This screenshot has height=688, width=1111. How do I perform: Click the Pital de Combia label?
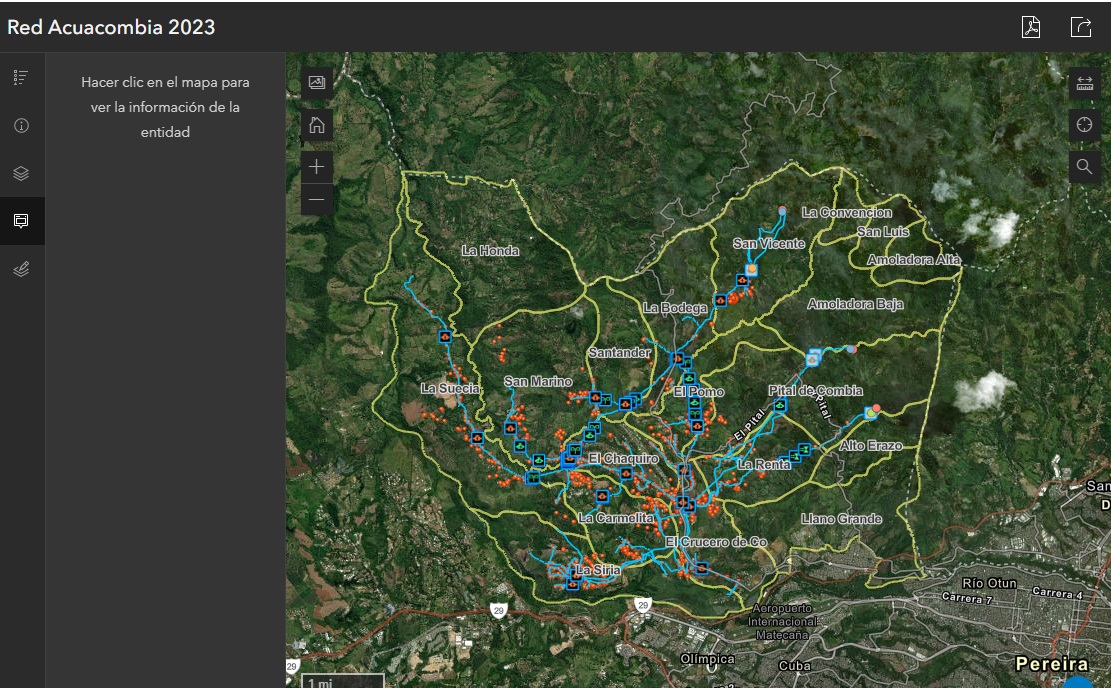815,390
